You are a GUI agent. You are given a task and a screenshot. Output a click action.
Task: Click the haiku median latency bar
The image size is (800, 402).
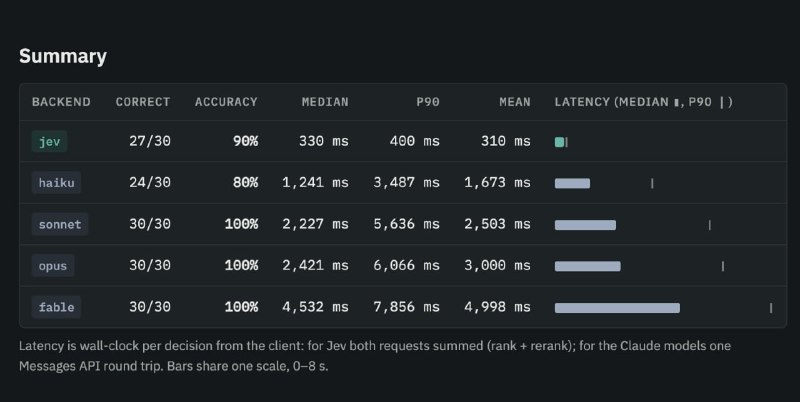[x=572, y=184]
